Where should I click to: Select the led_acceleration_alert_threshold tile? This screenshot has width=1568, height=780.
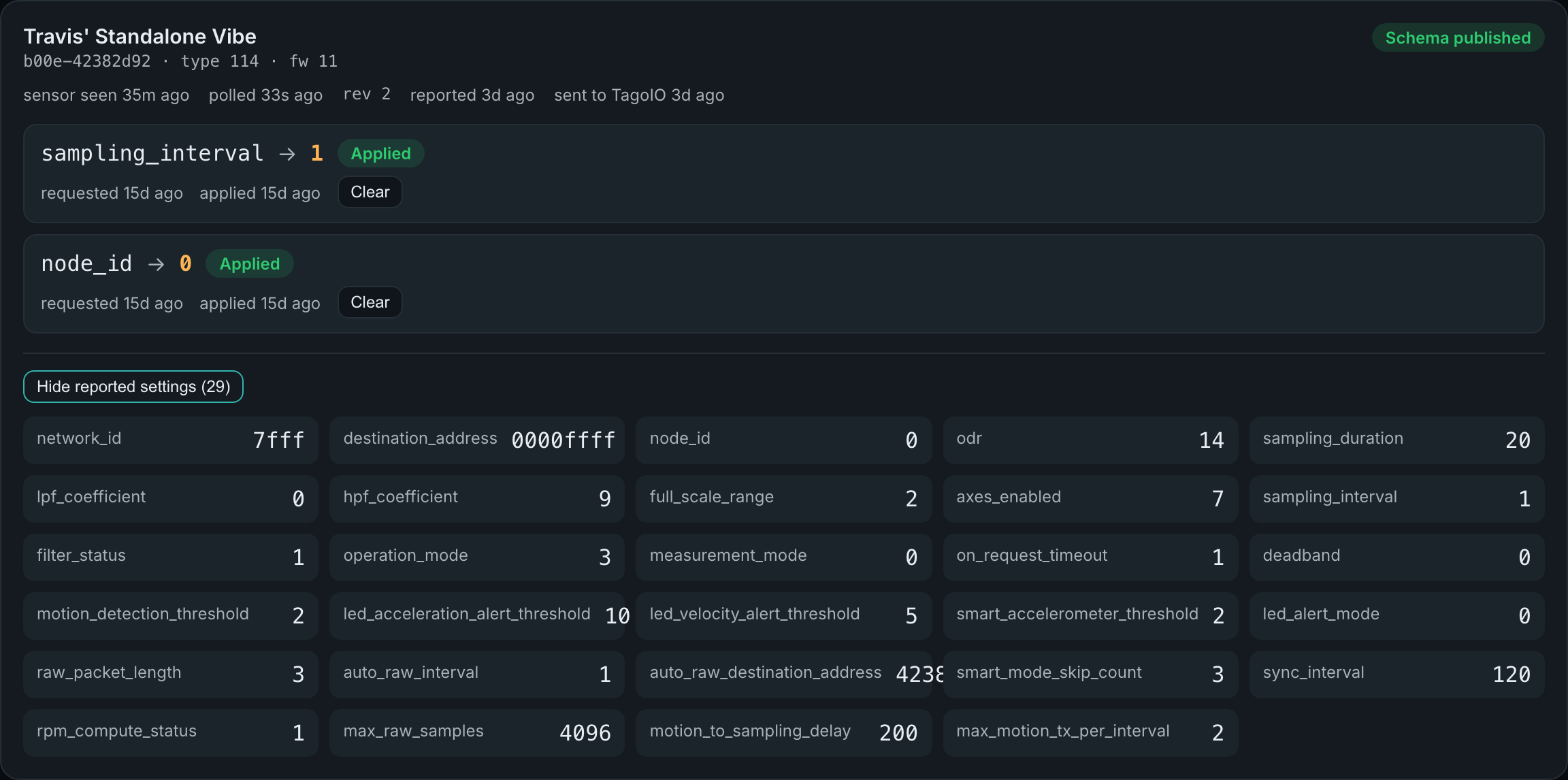[x=477, y=615]
